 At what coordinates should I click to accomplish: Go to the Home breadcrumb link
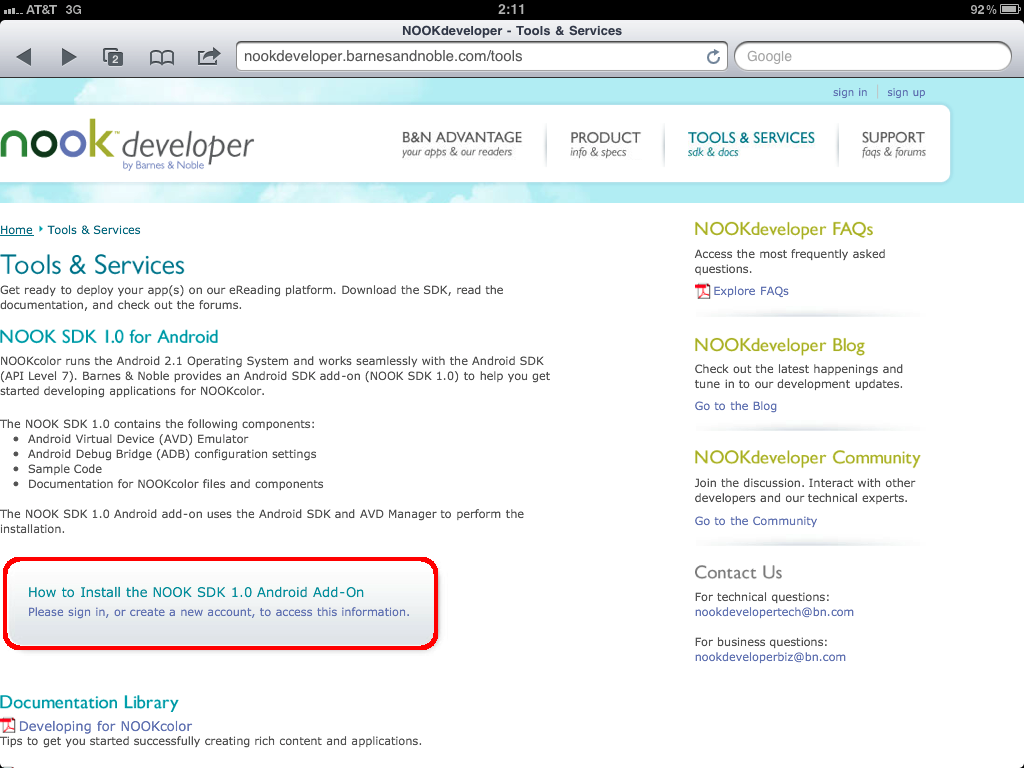(x=16, y=230)
